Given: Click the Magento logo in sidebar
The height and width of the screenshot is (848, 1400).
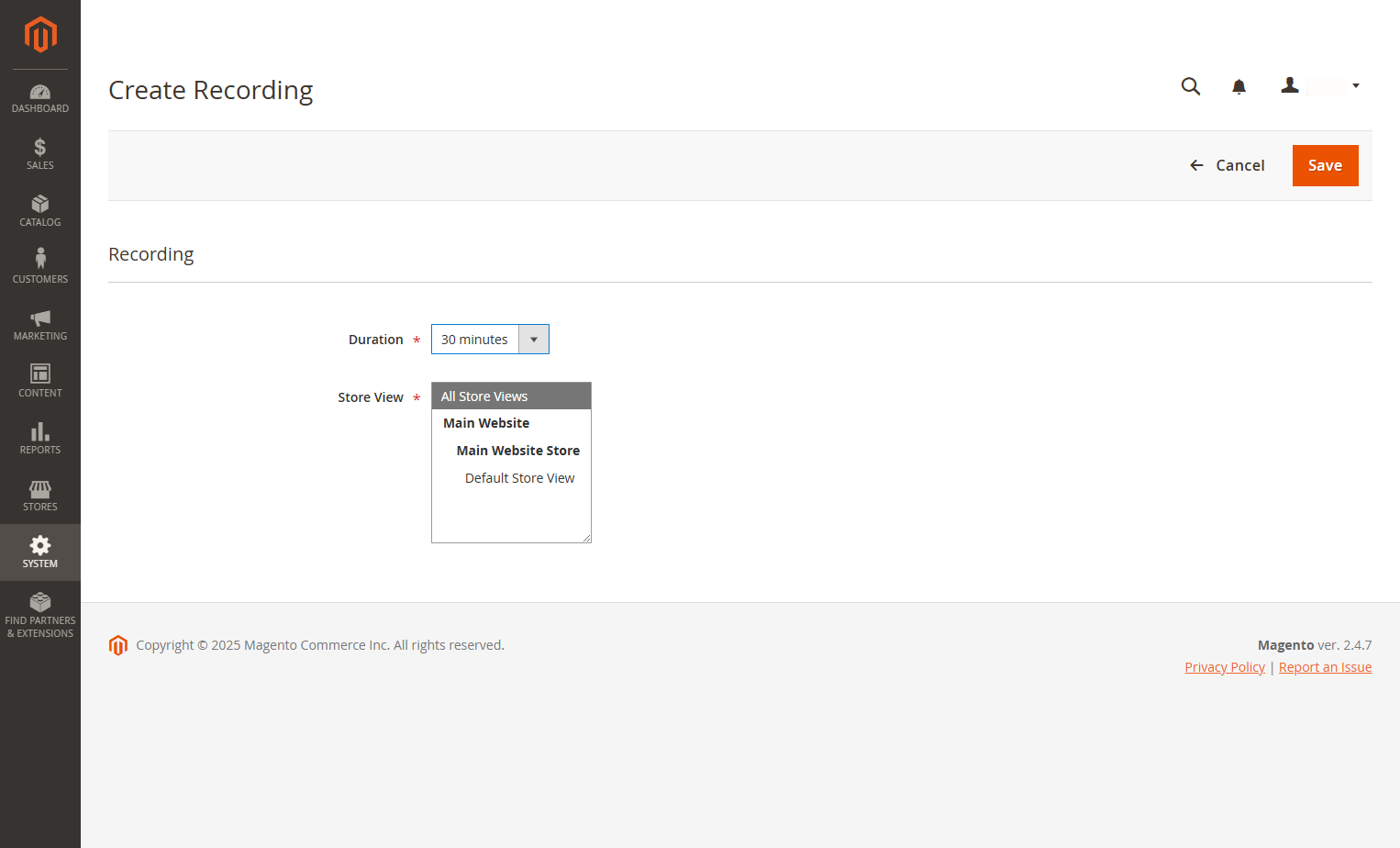Looking at the screenshot, I should click(40, 35).
